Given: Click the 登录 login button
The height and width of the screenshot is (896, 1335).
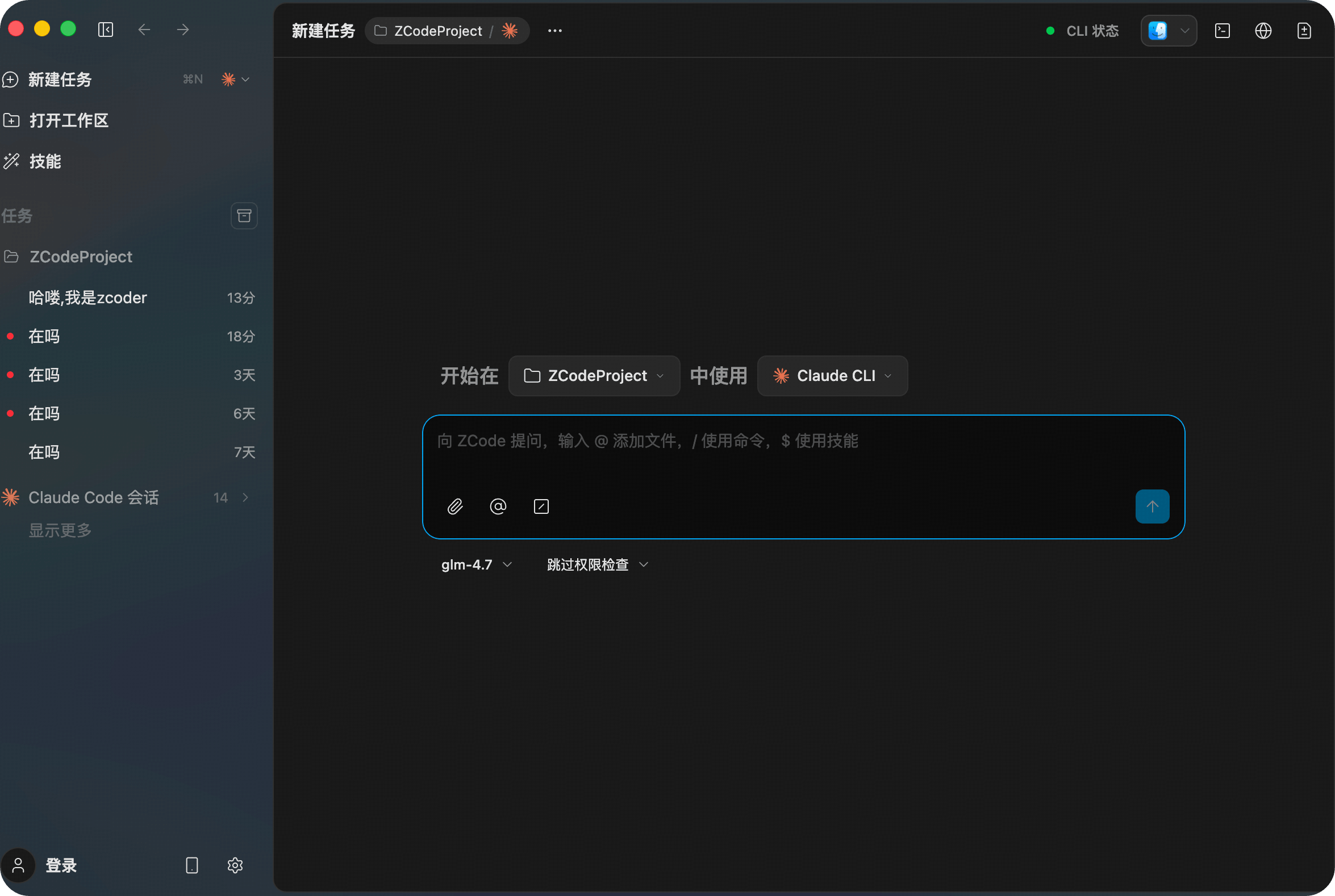Looking at the screenshot, I should [x=61, y=865].
